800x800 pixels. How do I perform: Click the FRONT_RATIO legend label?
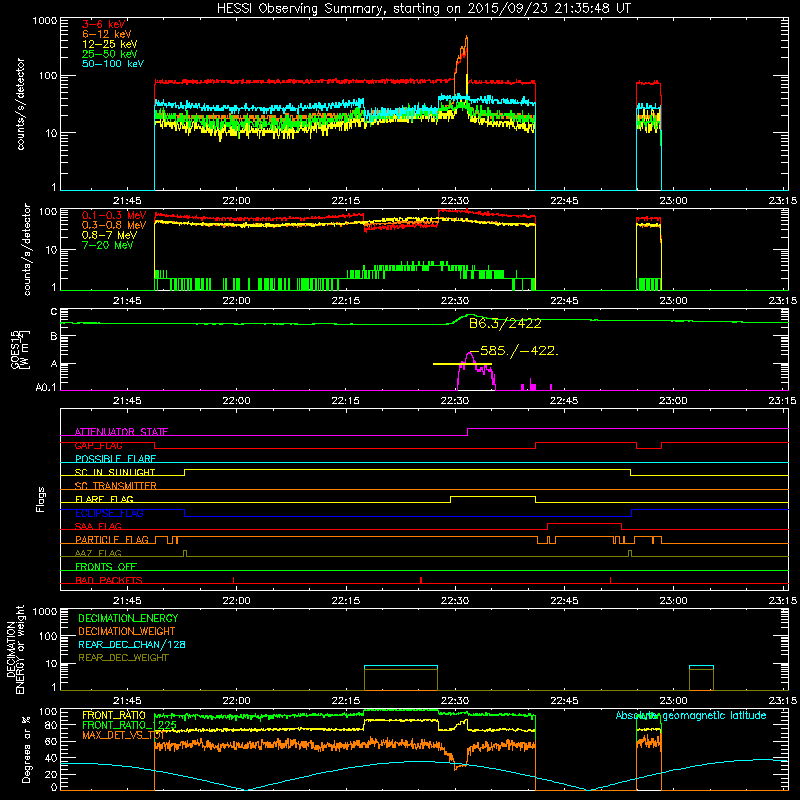tap(114, 715)
